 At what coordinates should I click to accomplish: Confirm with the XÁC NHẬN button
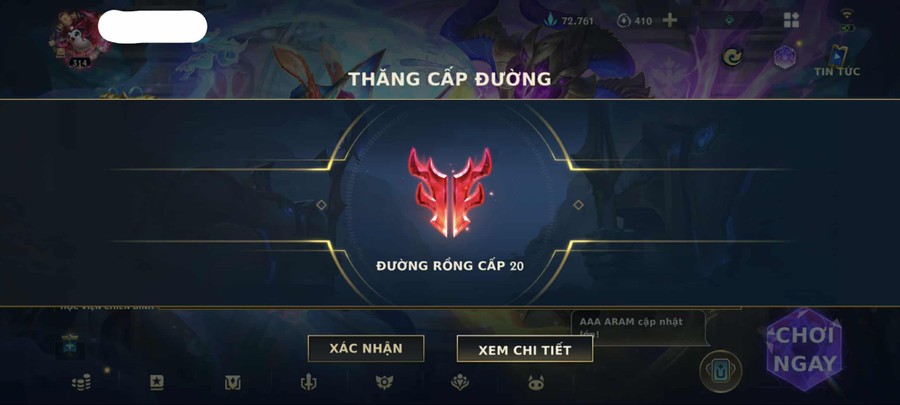366,349
